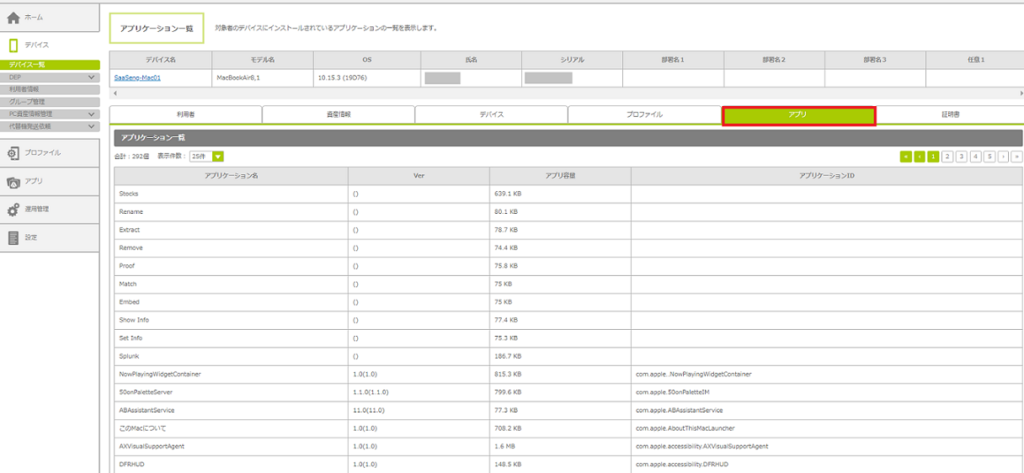Open the Profile (プロファイル) sidebar icon
This screenshot has width=1024, height=473.
coord(13,153)
